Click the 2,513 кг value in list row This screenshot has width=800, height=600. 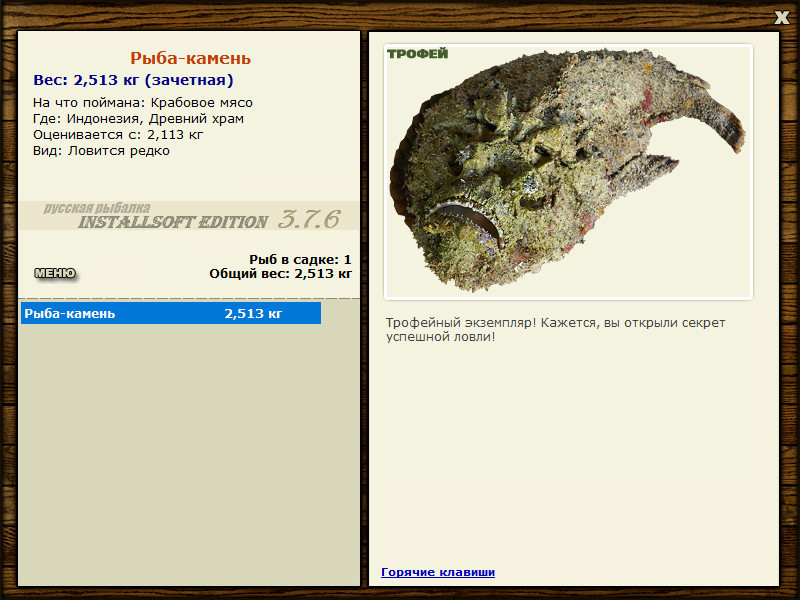[x=253, y=313]
